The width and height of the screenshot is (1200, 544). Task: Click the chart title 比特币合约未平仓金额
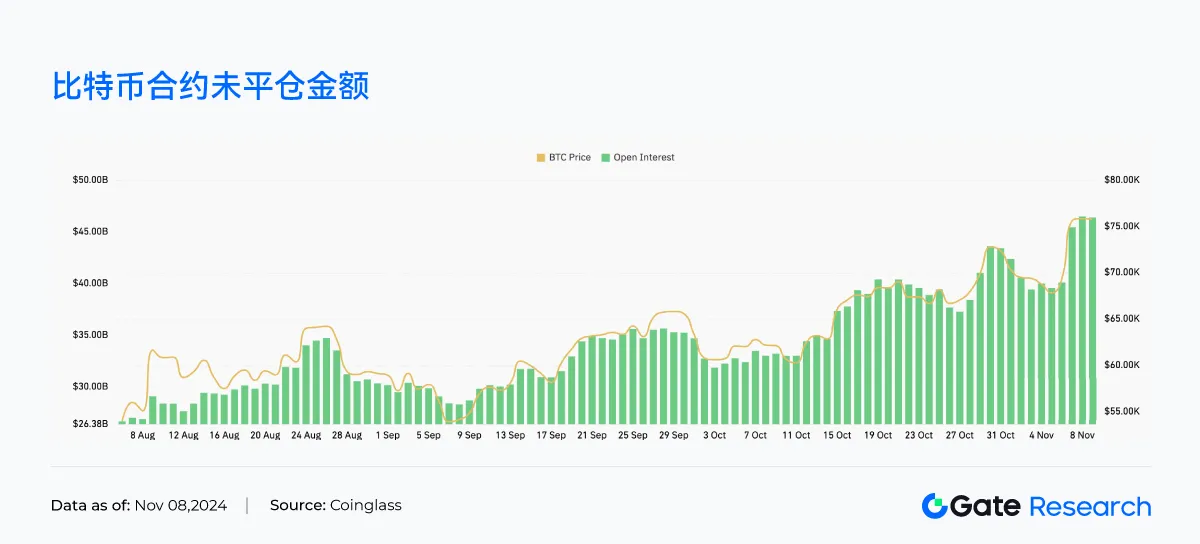pyautogui.click(x=210, y=86)
